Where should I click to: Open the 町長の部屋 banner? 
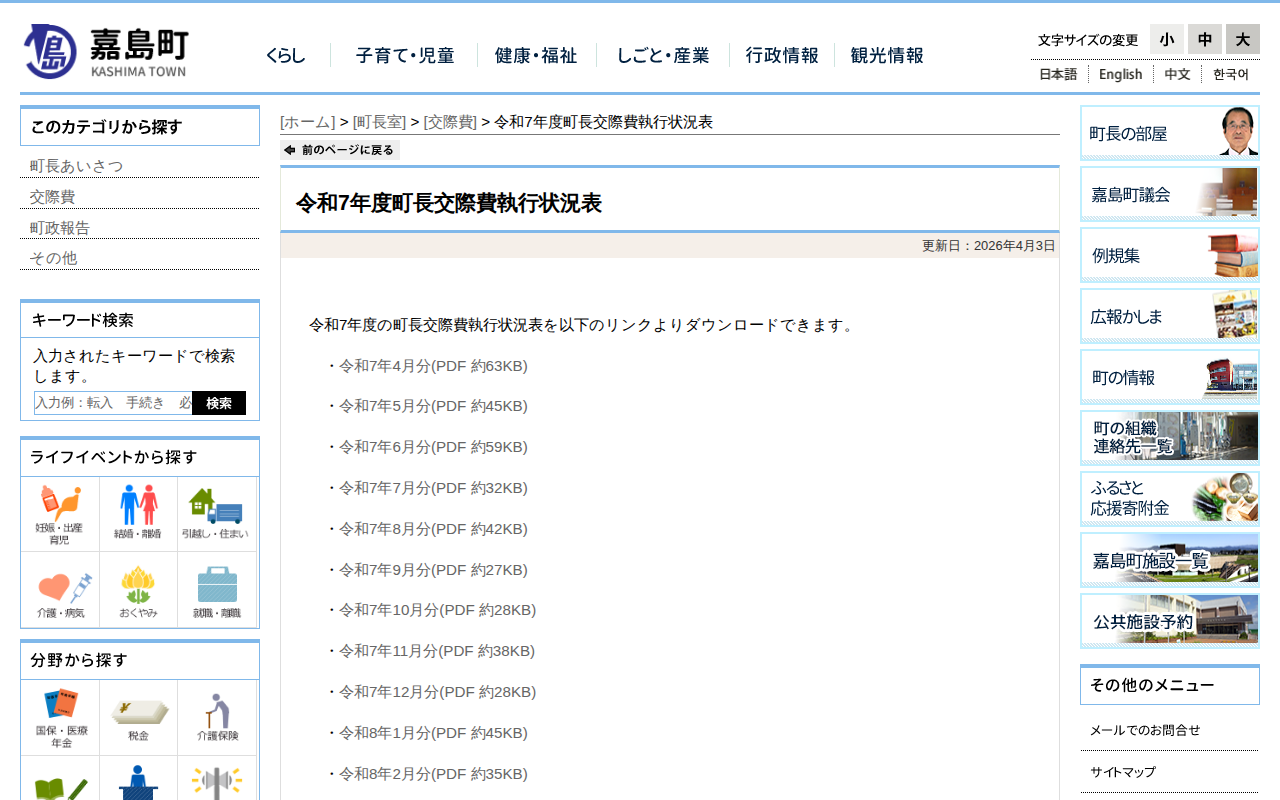click(1169, 133)
